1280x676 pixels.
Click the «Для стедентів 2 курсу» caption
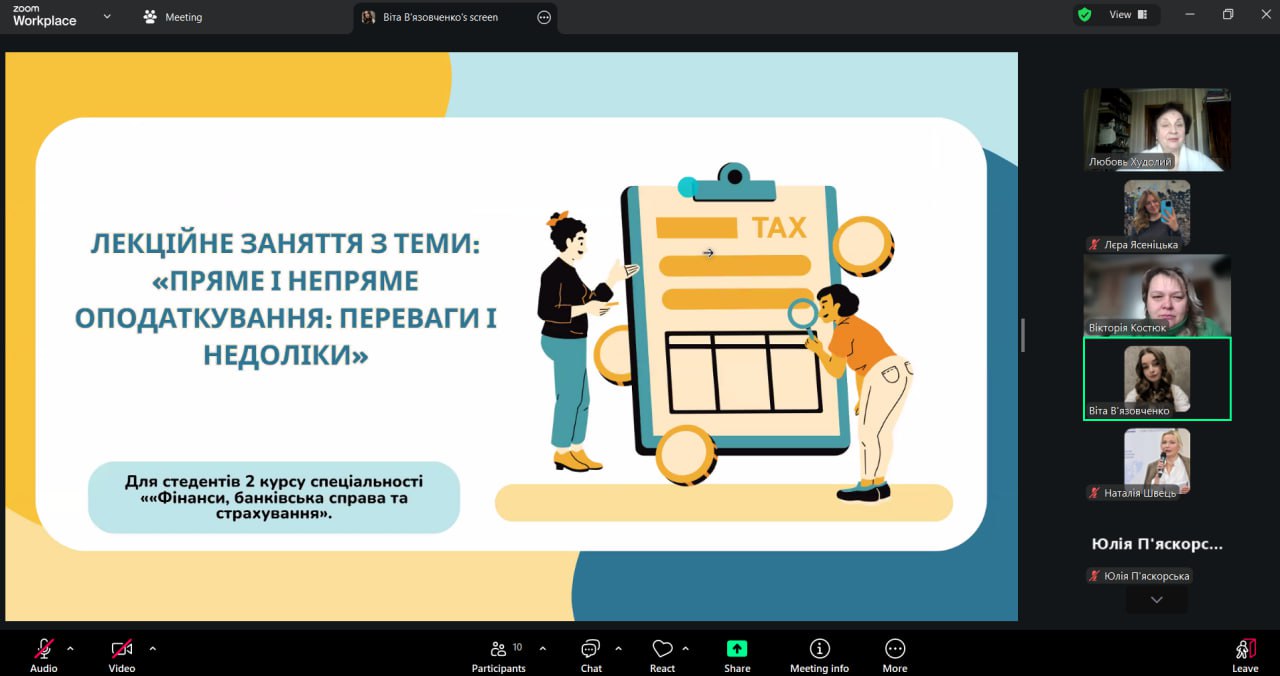click(x=274, y=497)
